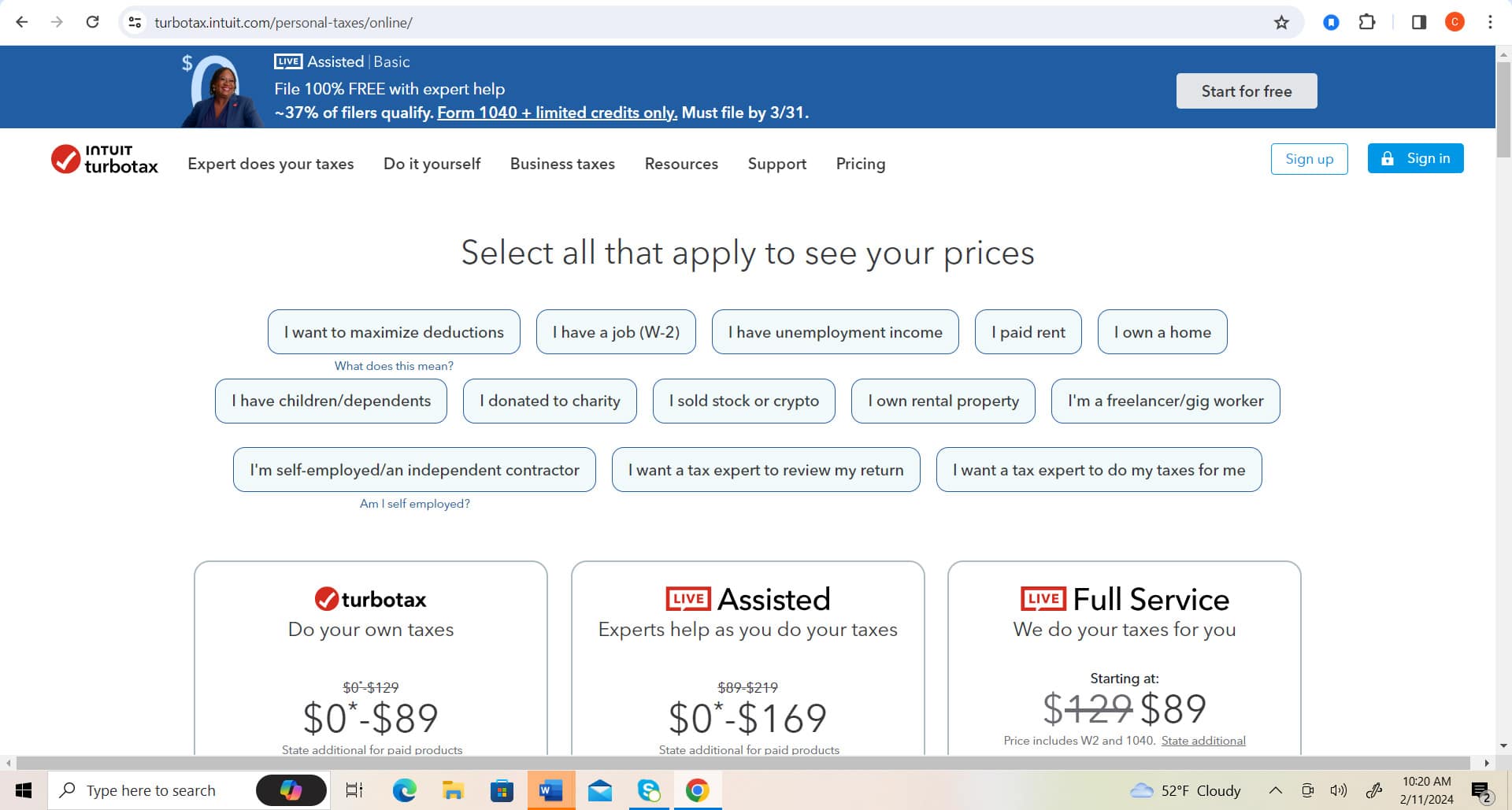Open Skype from the taskbar
Screen dimensions: 1512x810
pos(649,790)
